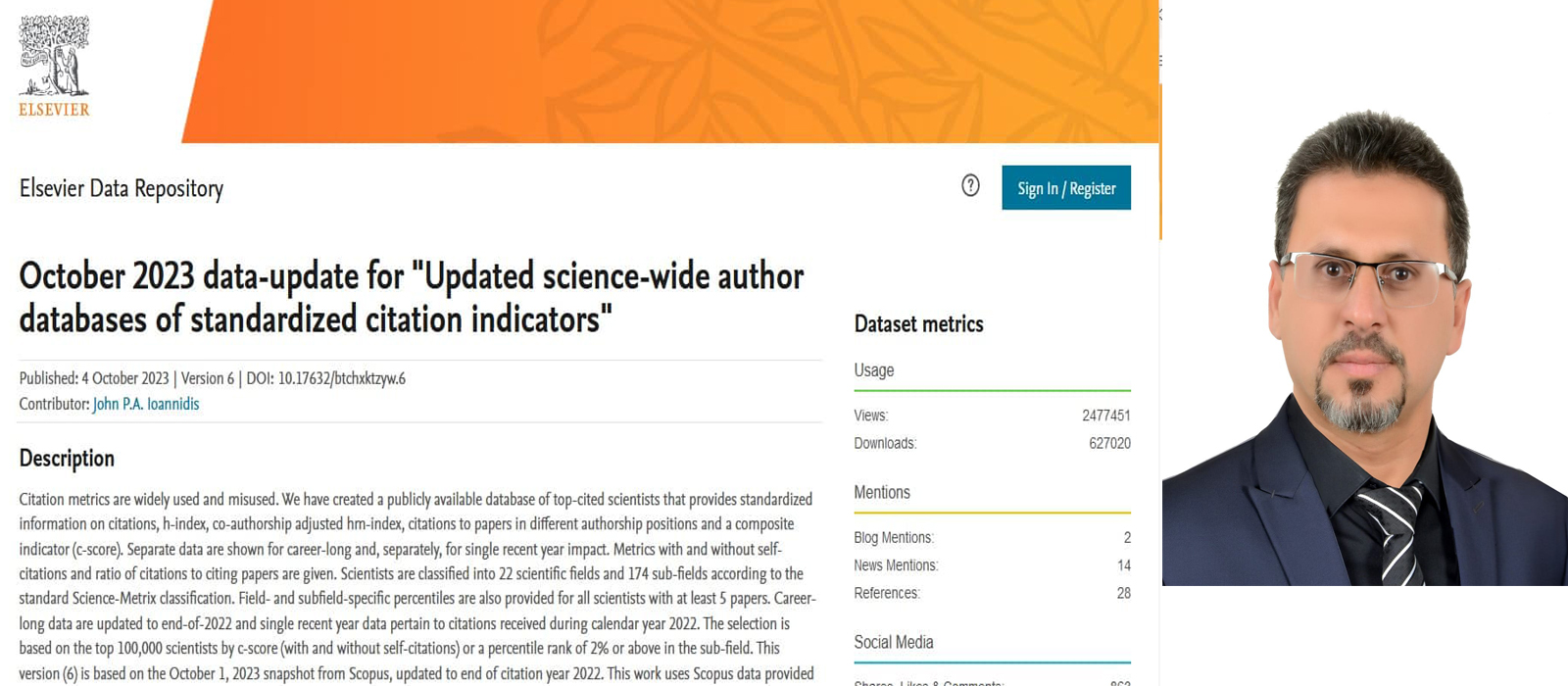
Task: Open the News Mentions entry
Action: [992, 565]
